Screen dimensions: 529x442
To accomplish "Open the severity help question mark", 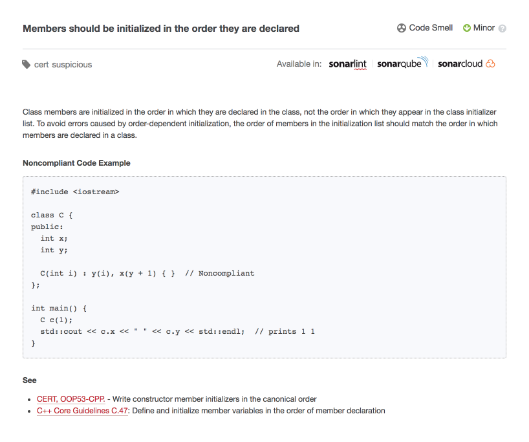I will (502, 29).
